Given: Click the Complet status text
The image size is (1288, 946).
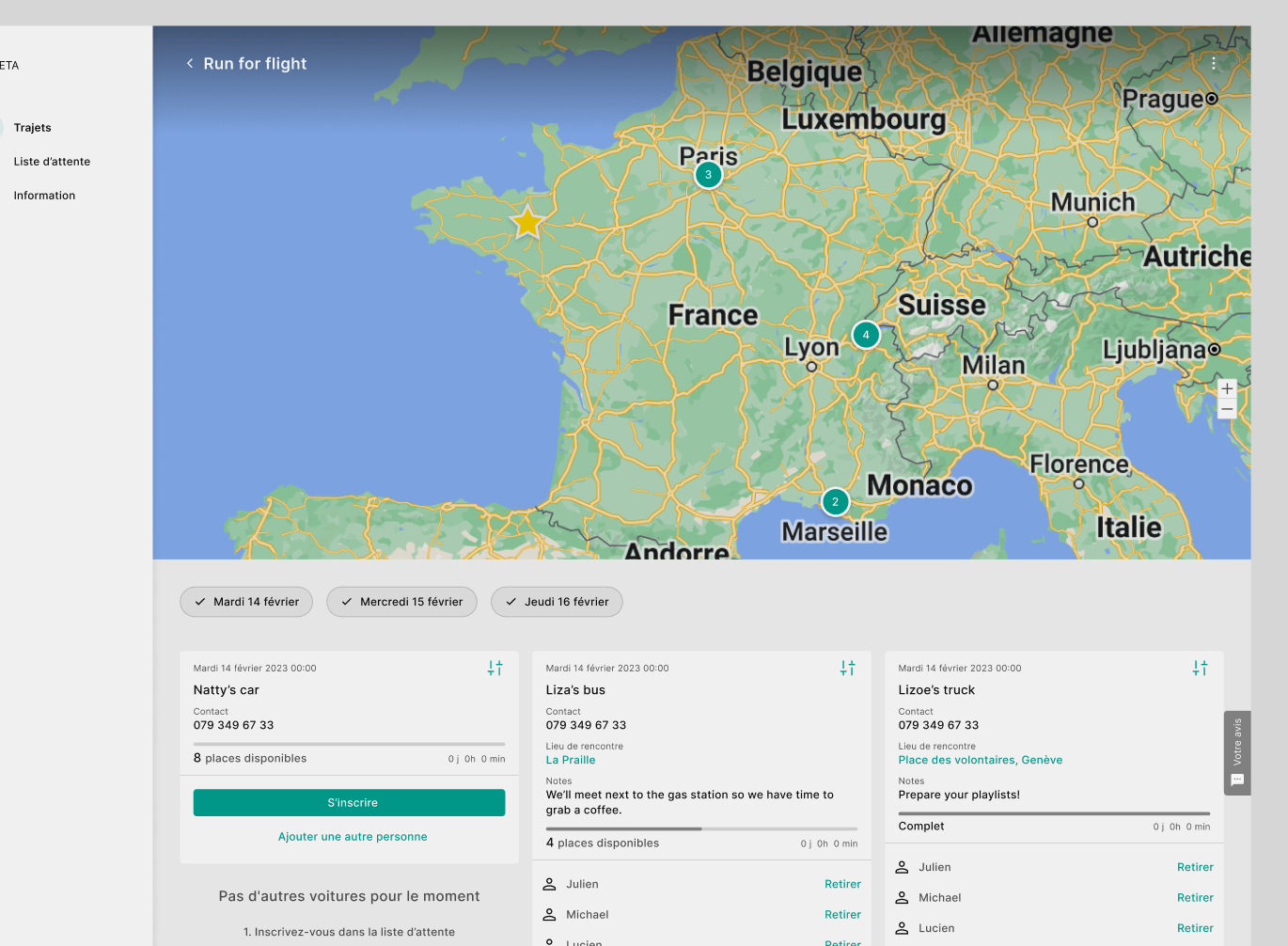Looking at the screenshot, I should pyautogui.click(x=921, y=827).
